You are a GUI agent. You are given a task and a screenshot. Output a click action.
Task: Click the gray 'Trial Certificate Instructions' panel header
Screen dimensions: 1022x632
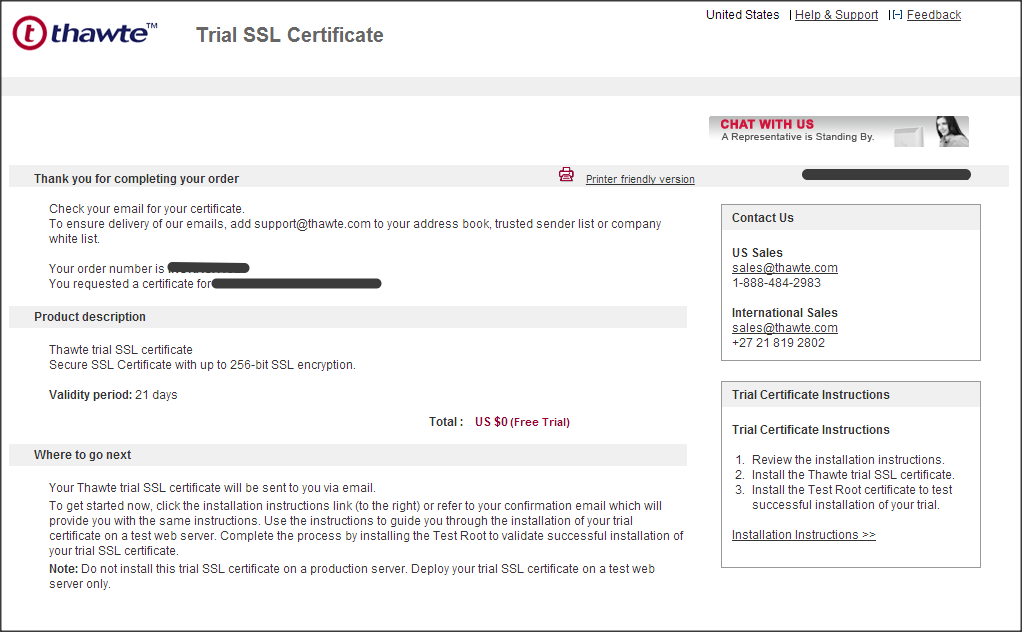click(x=851, y=395)
